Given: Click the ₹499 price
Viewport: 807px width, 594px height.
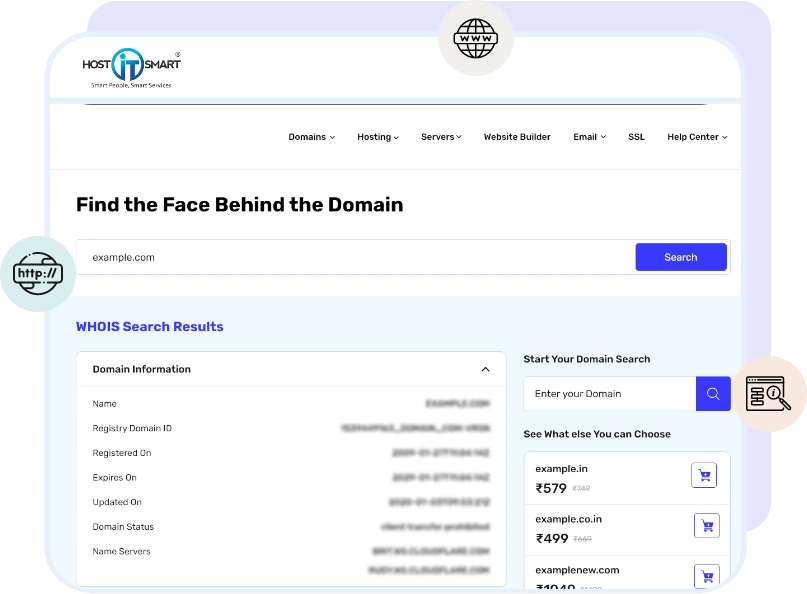Looking at the screenshot, I should (552, 538).
